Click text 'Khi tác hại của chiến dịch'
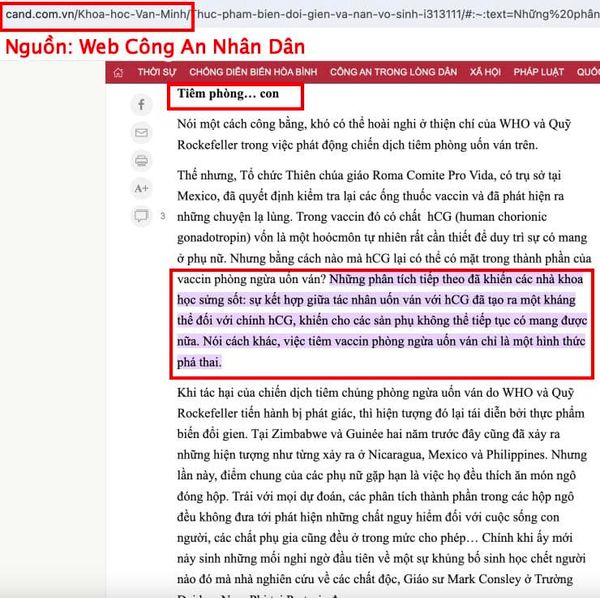Image resolution: width=600 pixels, height=598 pixels. pyautogui.click(x=243, y=393)
